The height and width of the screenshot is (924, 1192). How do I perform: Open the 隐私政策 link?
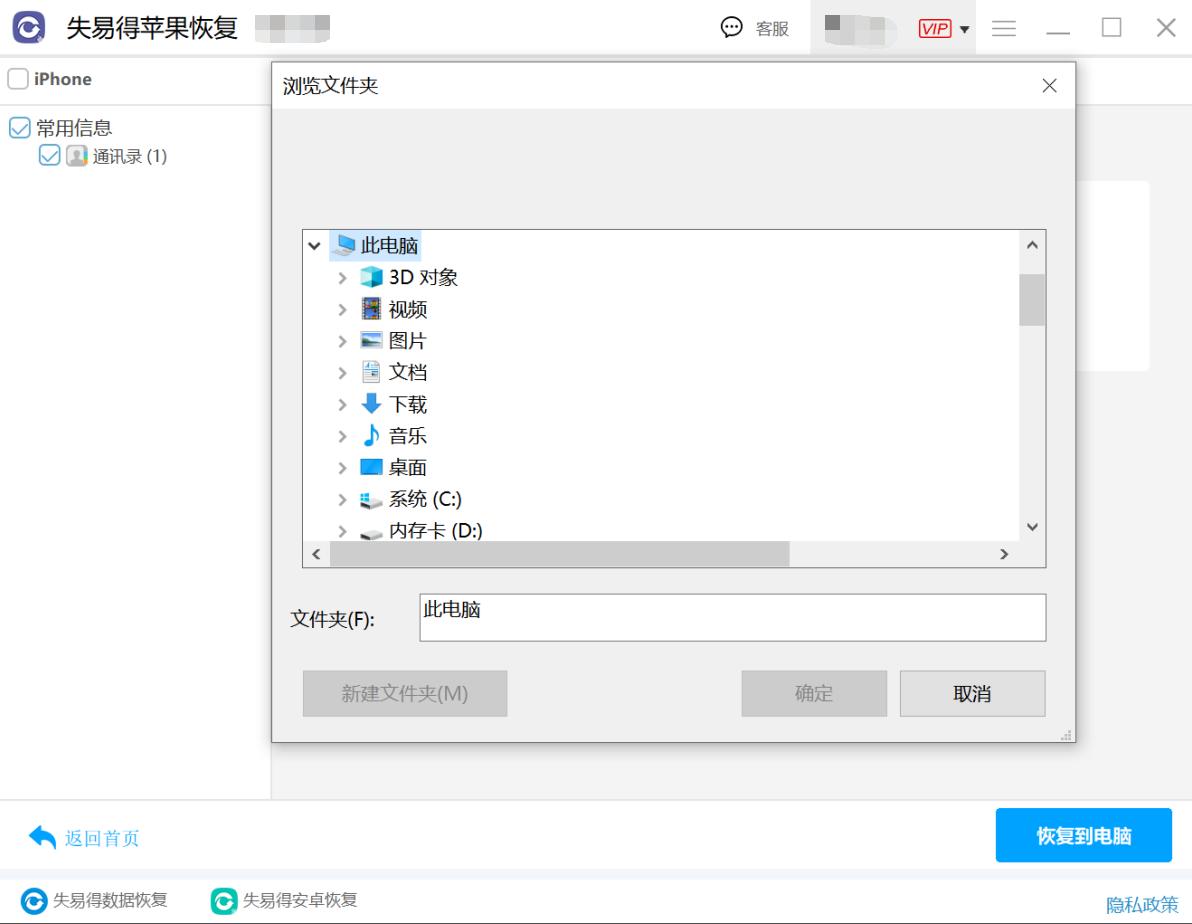[1143, 903]
